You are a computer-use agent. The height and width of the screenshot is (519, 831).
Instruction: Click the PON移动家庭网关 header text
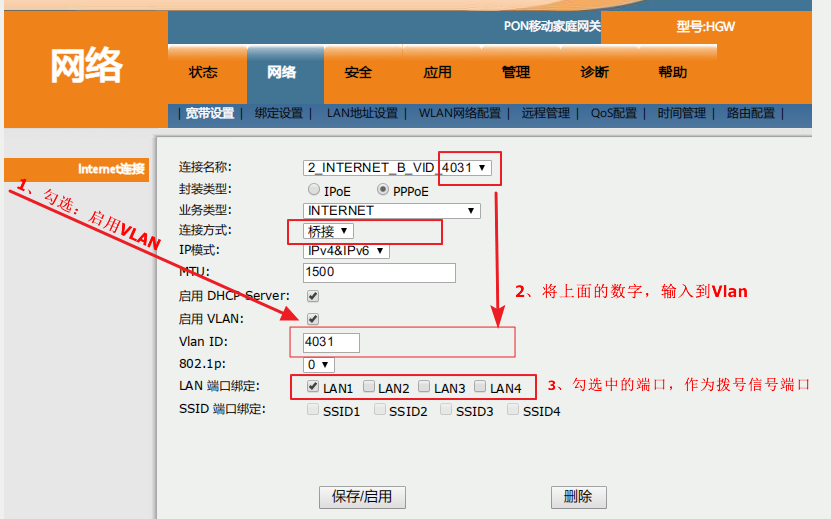point(552,26)
